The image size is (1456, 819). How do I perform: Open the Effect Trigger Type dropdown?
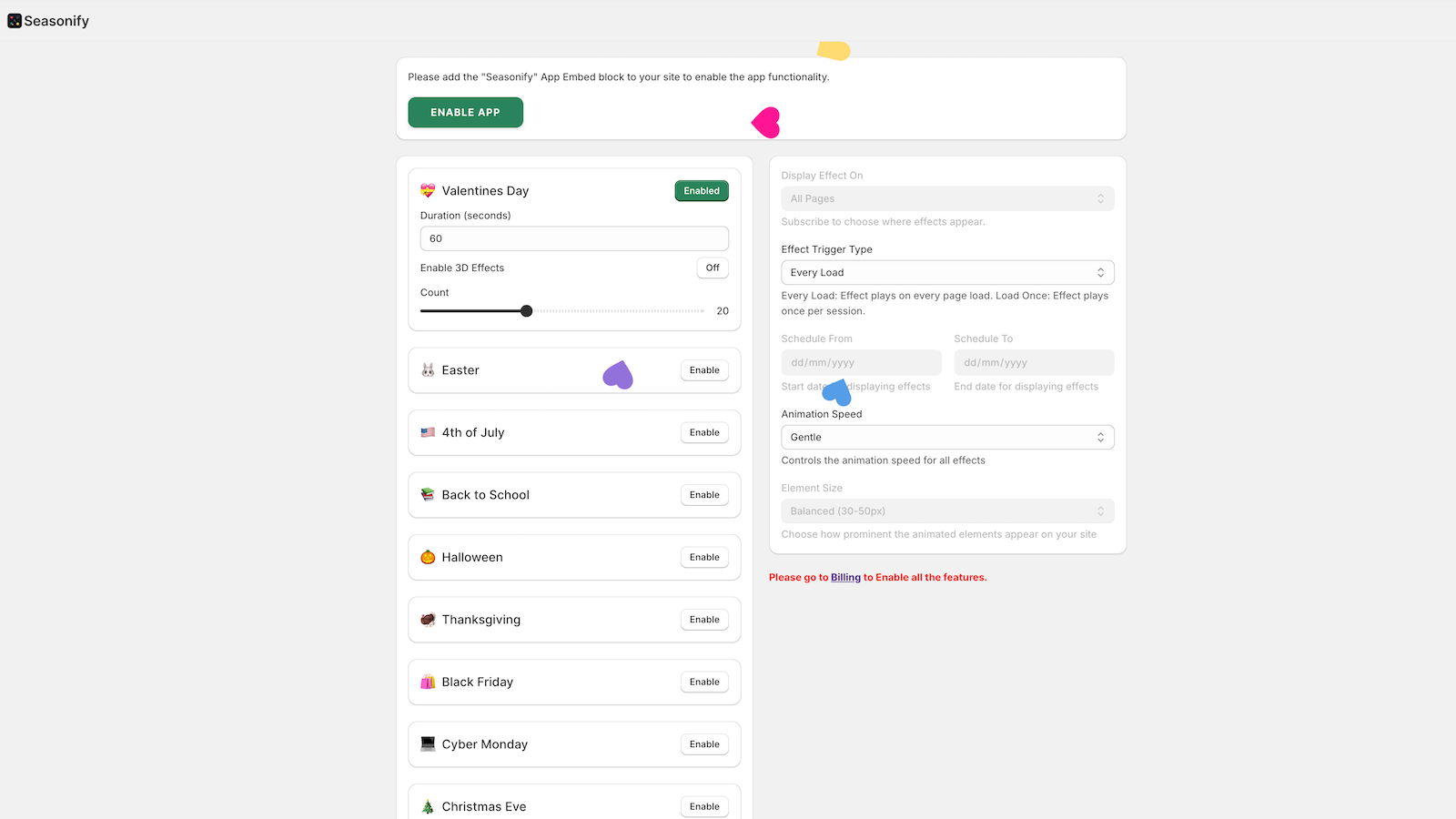click(946, 272)
